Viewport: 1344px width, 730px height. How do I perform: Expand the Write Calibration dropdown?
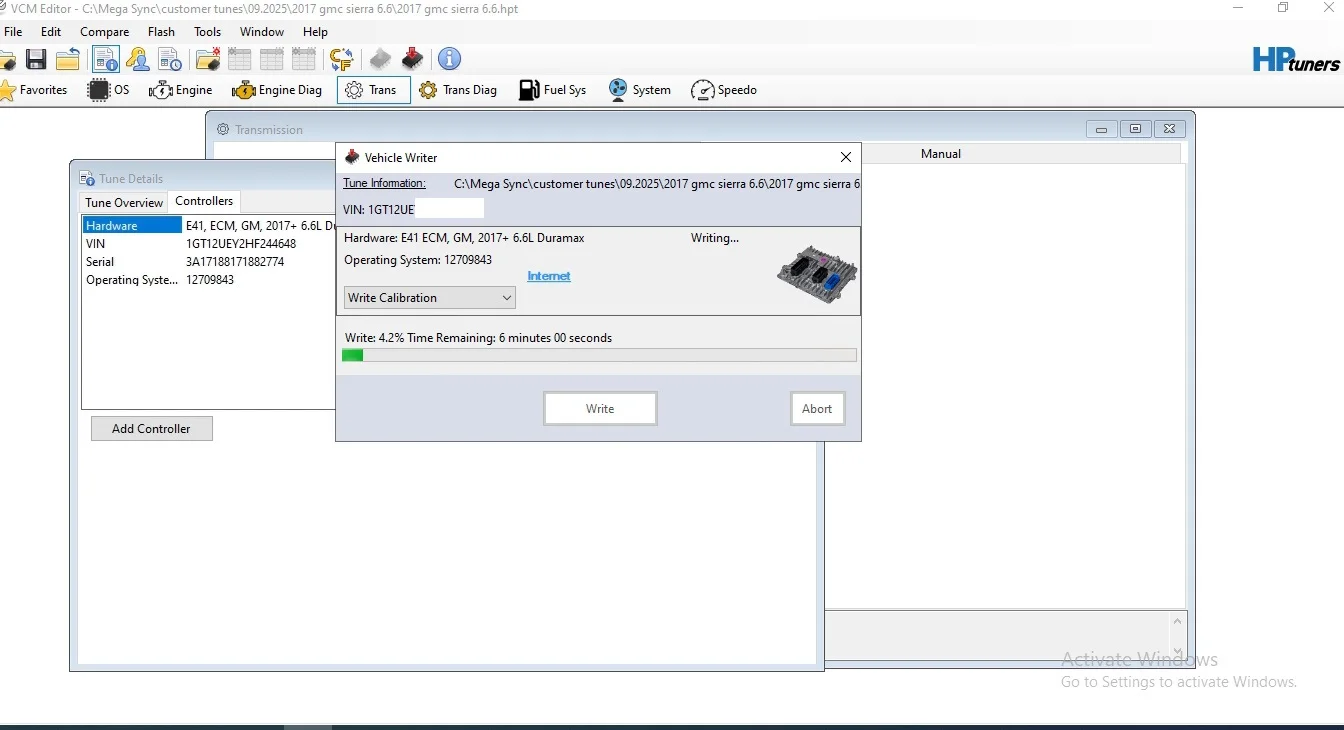[x=430, y=298]
